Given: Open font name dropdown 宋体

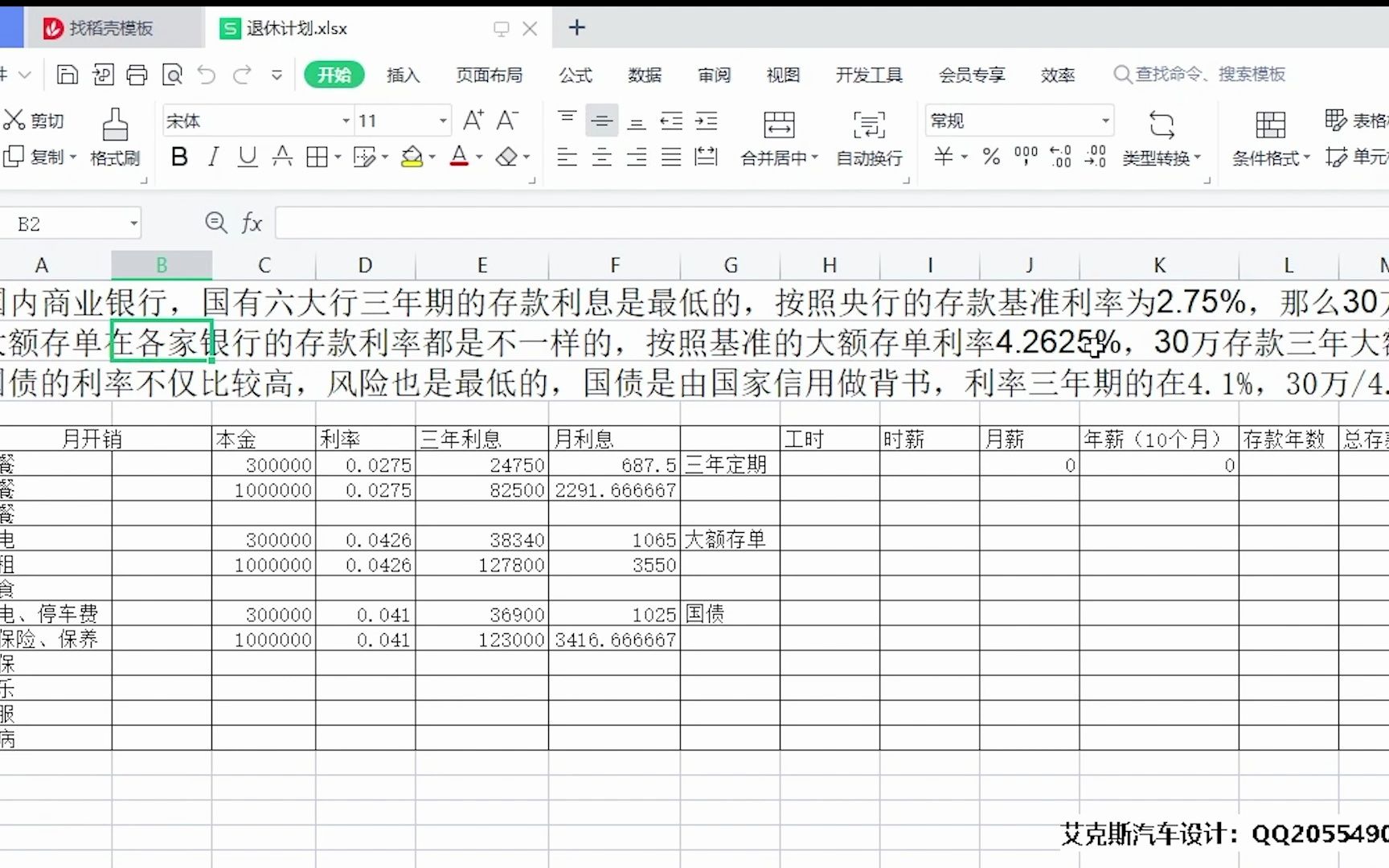Looking at the screenshot, I should [x=346, y=121].
